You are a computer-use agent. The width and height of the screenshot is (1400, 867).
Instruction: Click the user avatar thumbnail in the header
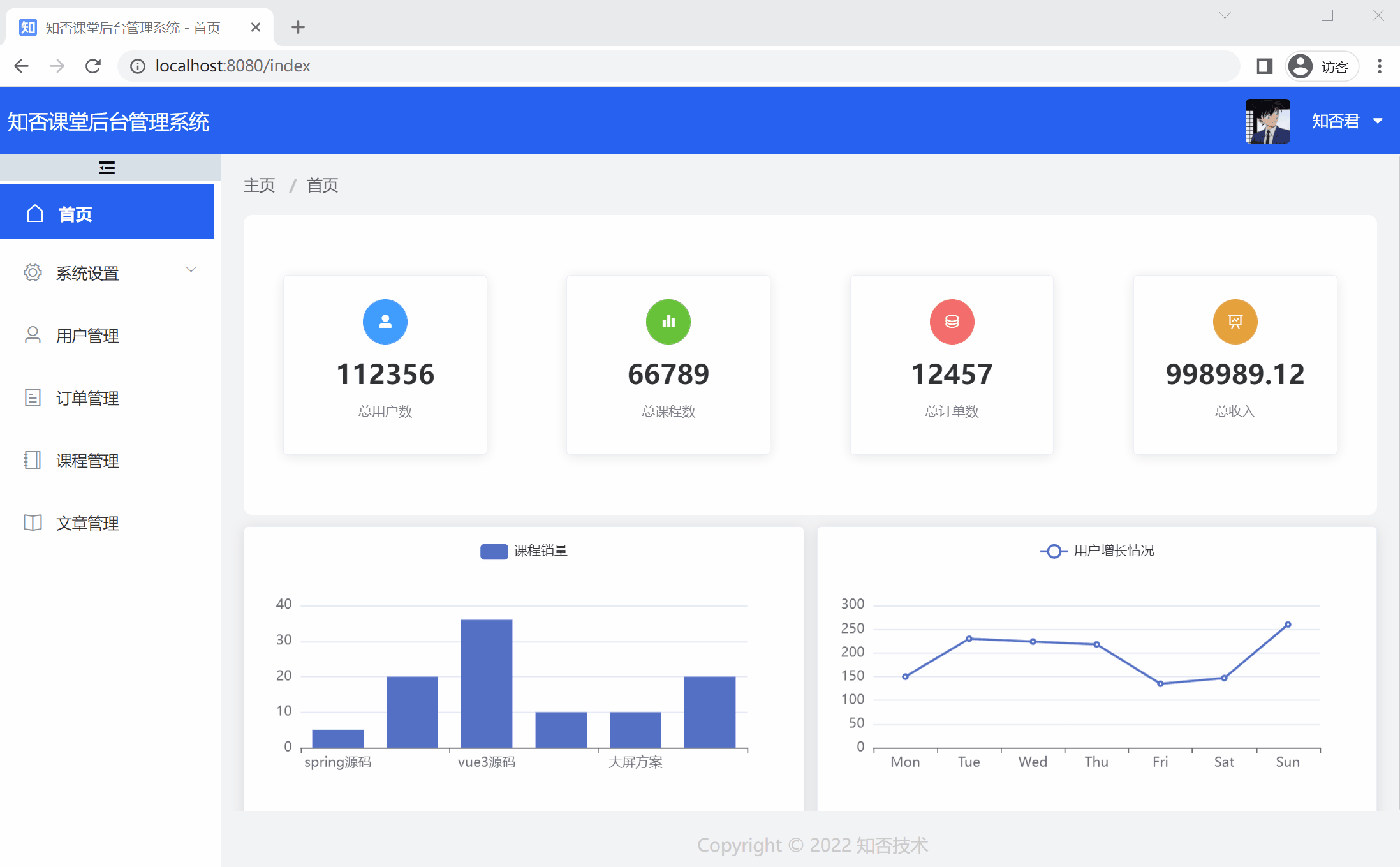1268,121
